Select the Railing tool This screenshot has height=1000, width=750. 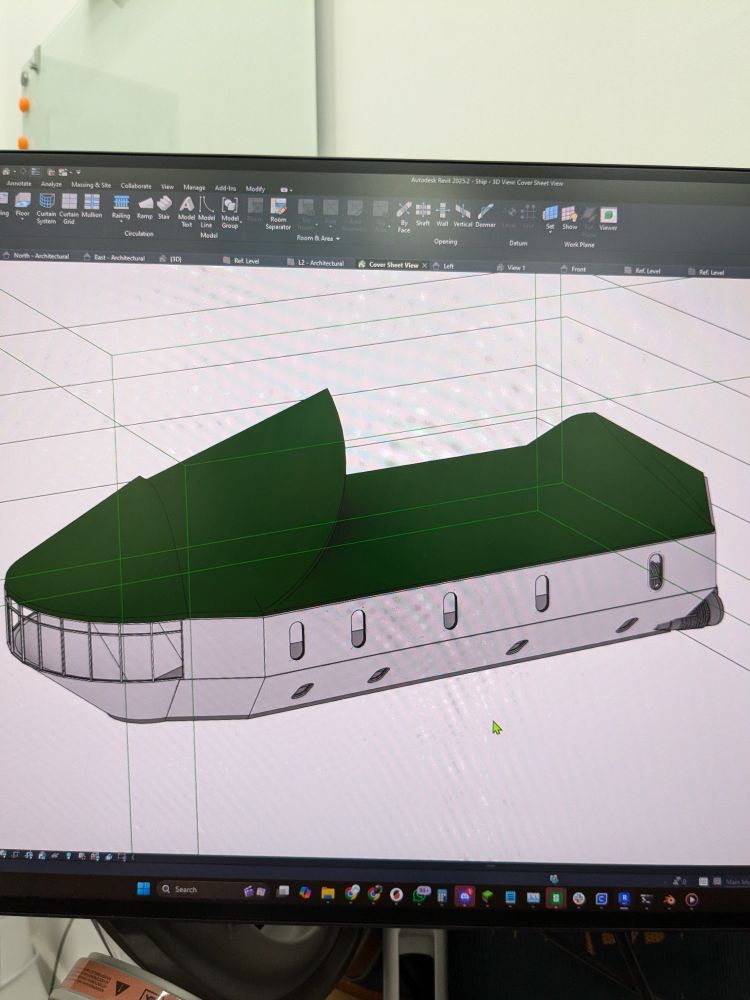pyautogui.click(x=121, y=208)
